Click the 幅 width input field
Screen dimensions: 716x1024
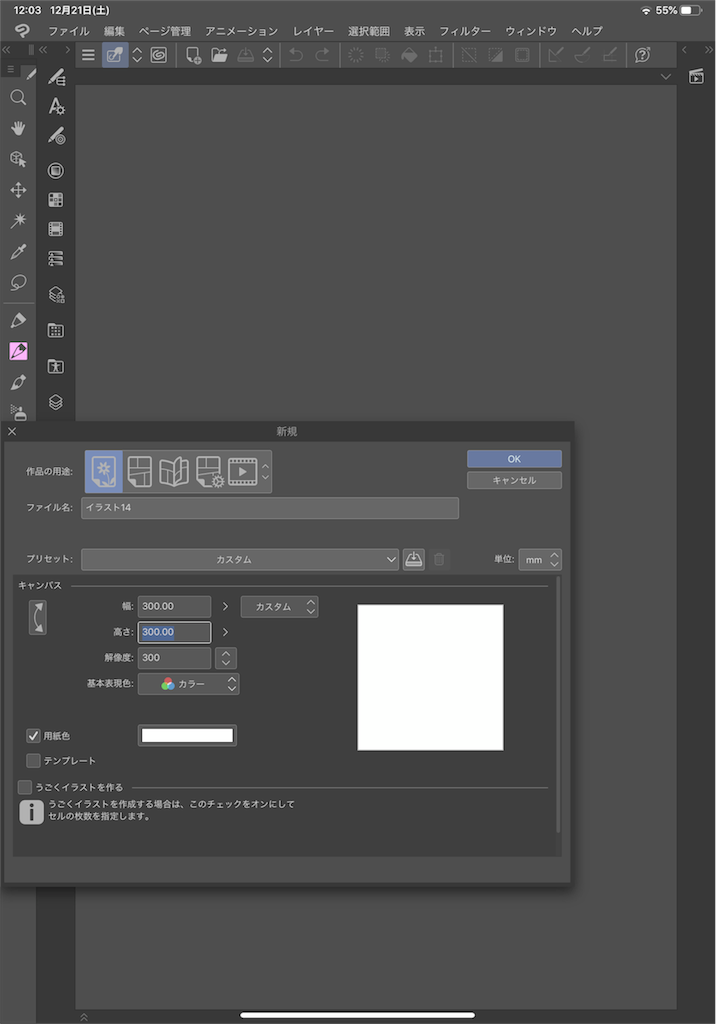[174, 606]
